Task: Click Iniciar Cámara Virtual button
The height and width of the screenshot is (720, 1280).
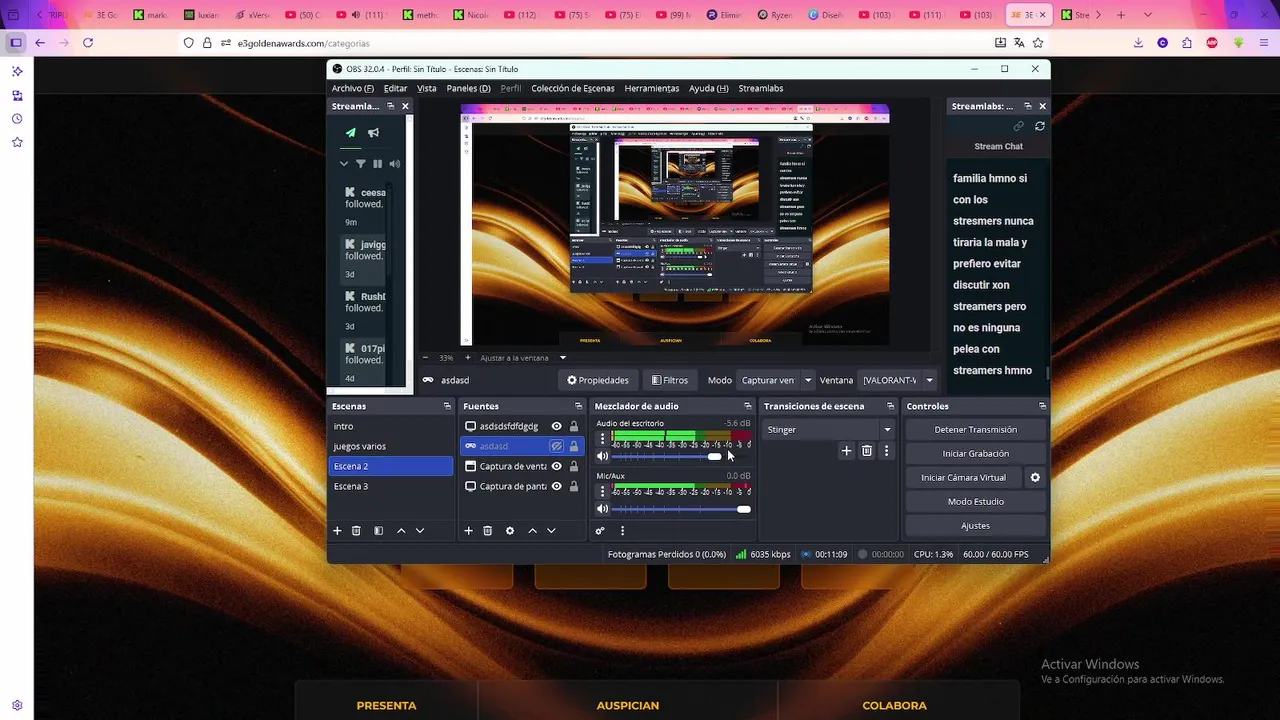Action: tap(964, 478)
